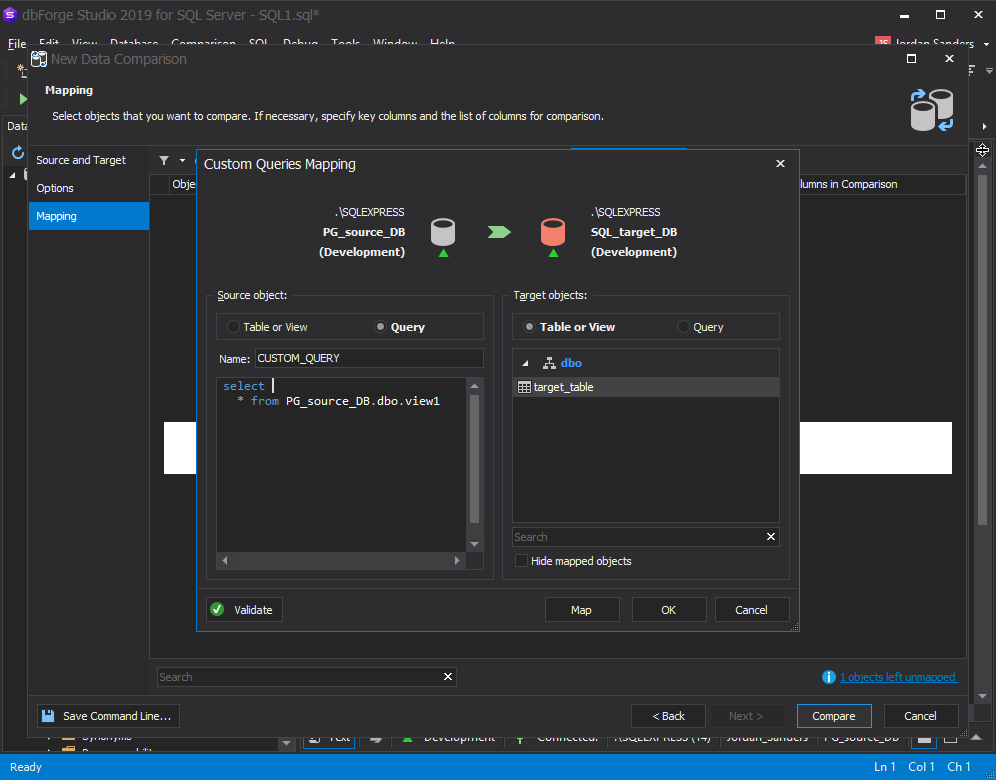
Task: Click the query Name input field
Action: click(x=369, y=358)
